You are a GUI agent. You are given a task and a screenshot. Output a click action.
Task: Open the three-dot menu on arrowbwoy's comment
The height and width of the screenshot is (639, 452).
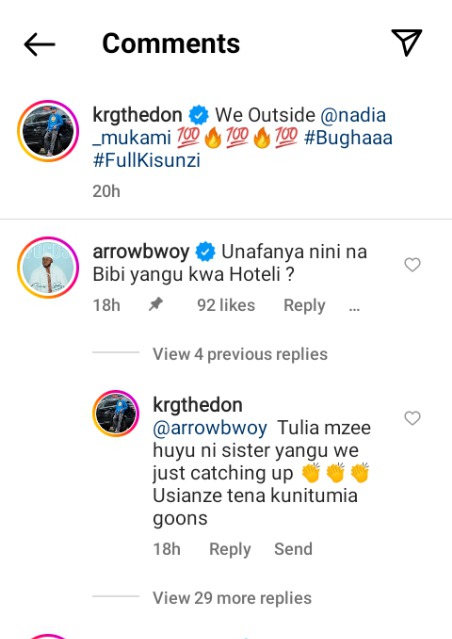point(354,309)
